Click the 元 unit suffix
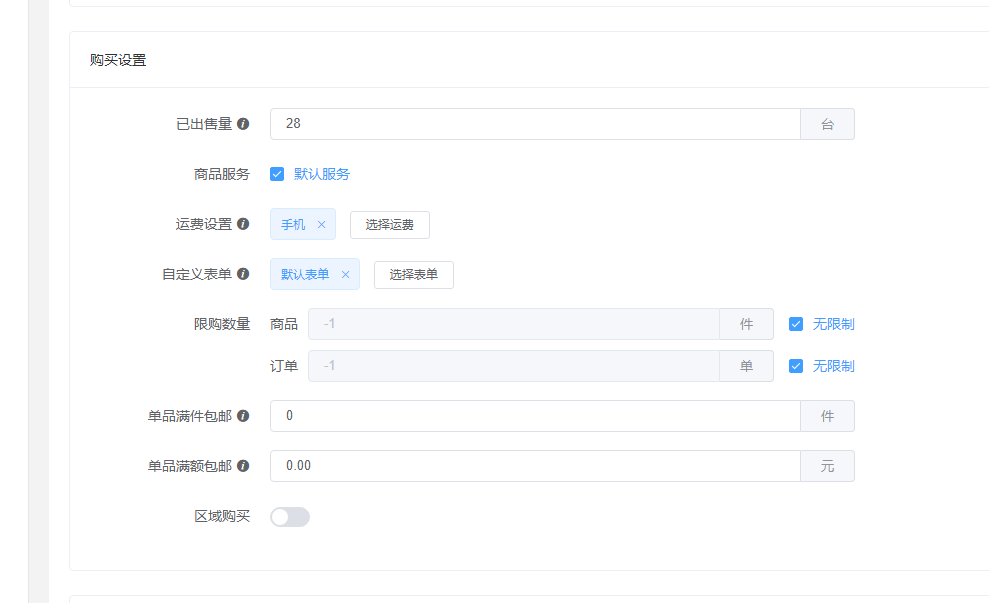The width and height of the screenshot is (989, 603). [x=828, y=465]
